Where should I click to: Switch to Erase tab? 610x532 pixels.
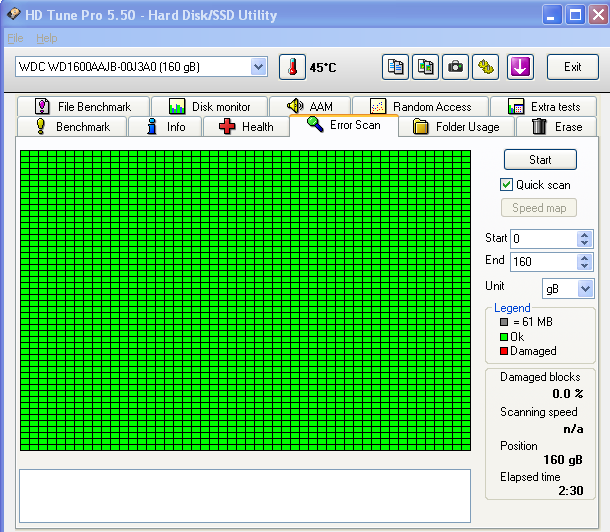pos(556,126)
